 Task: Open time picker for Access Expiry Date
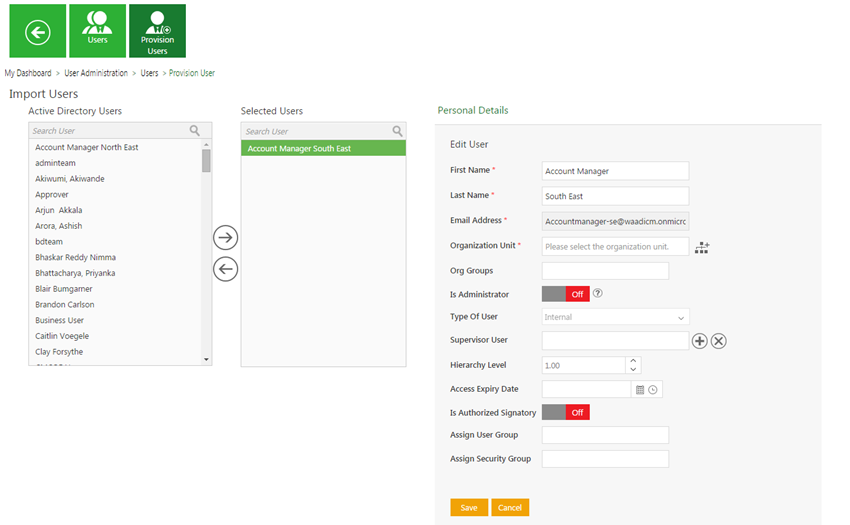tap(653, 389)
